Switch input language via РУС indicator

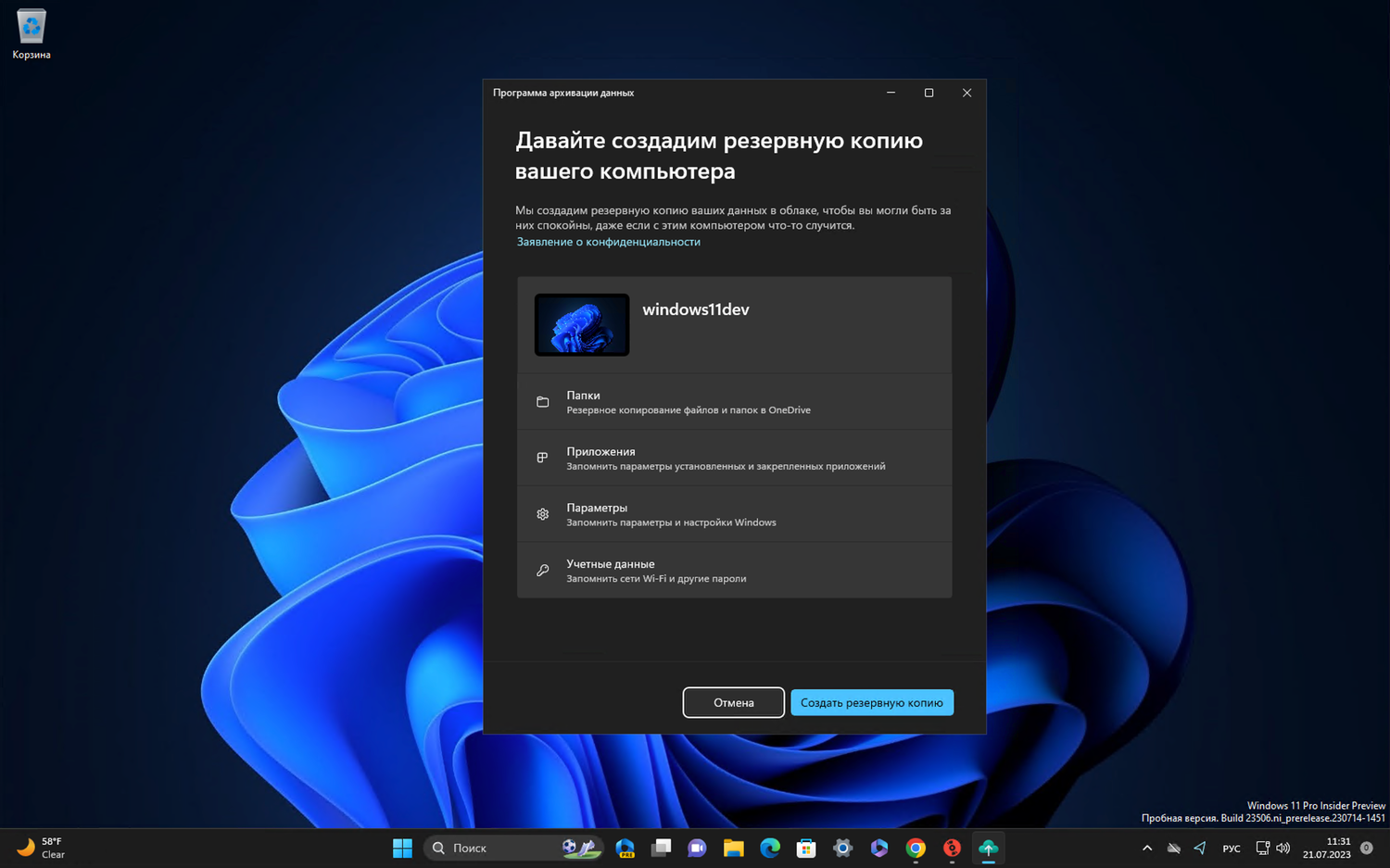[1232, 849]
